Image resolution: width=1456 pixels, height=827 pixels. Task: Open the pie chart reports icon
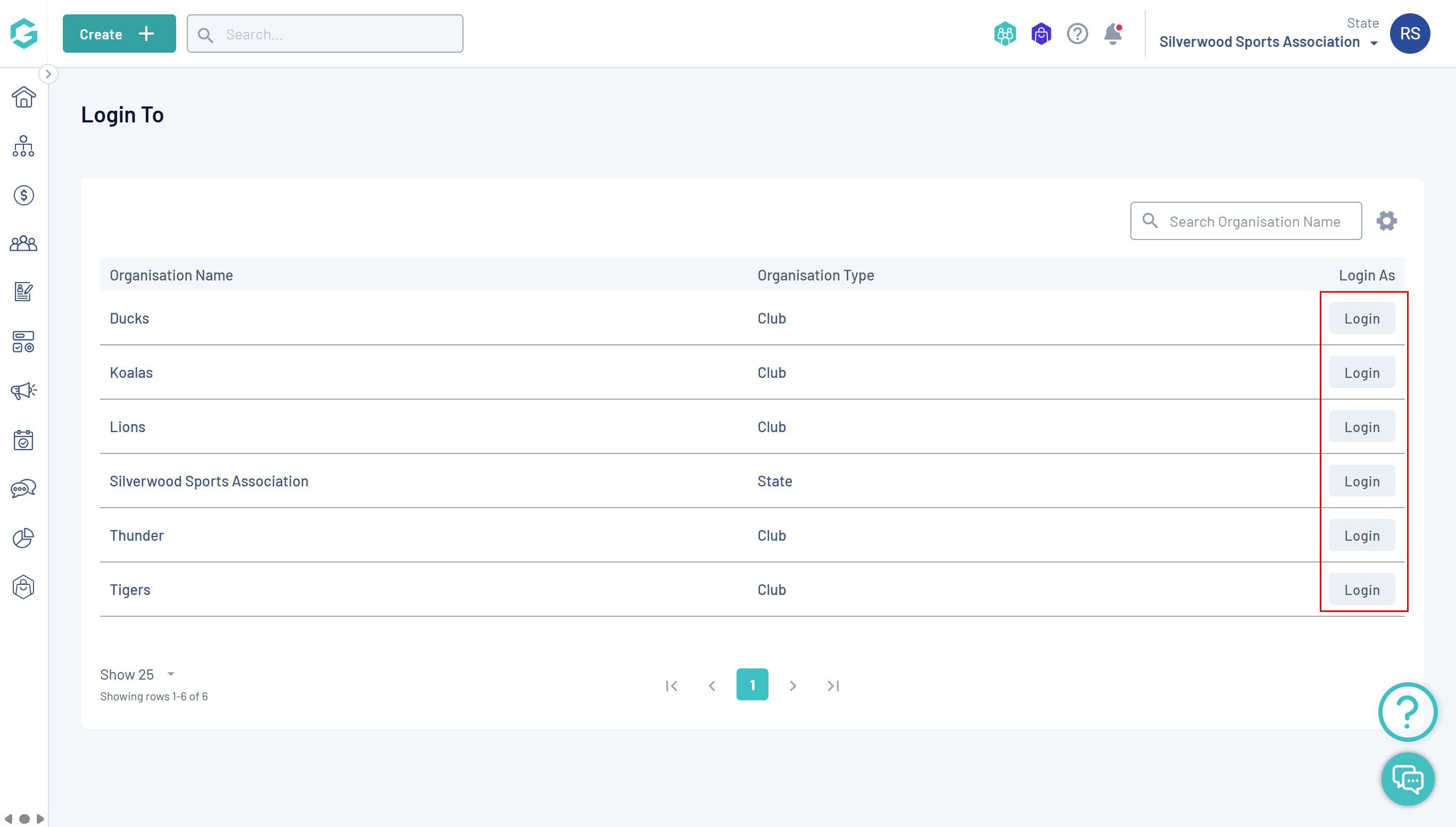[x=23, y=538]
